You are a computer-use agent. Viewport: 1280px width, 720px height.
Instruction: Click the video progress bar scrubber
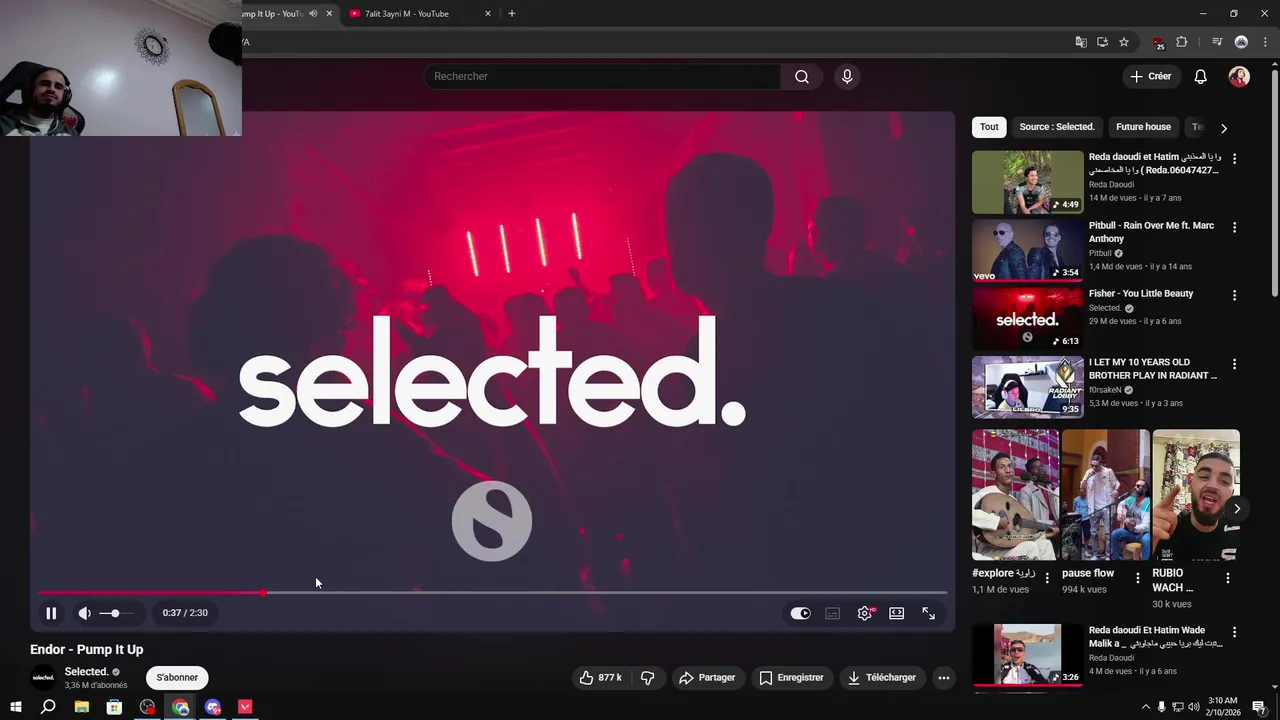pyautogui.click(x=264, y=593)
